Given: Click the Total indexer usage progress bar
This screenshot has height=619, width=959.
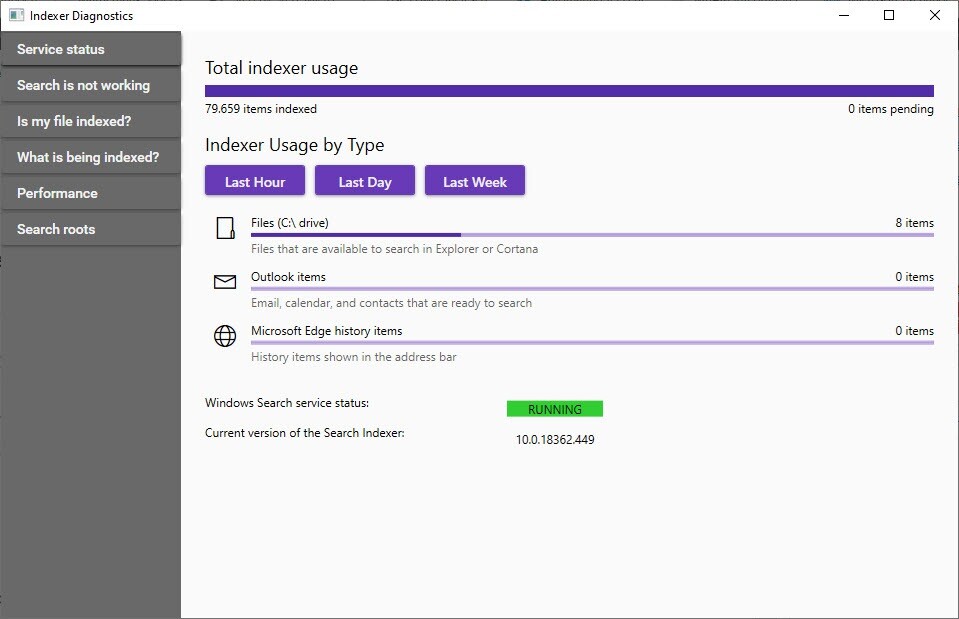Looking at the screenshot, I should pos(569,90).
